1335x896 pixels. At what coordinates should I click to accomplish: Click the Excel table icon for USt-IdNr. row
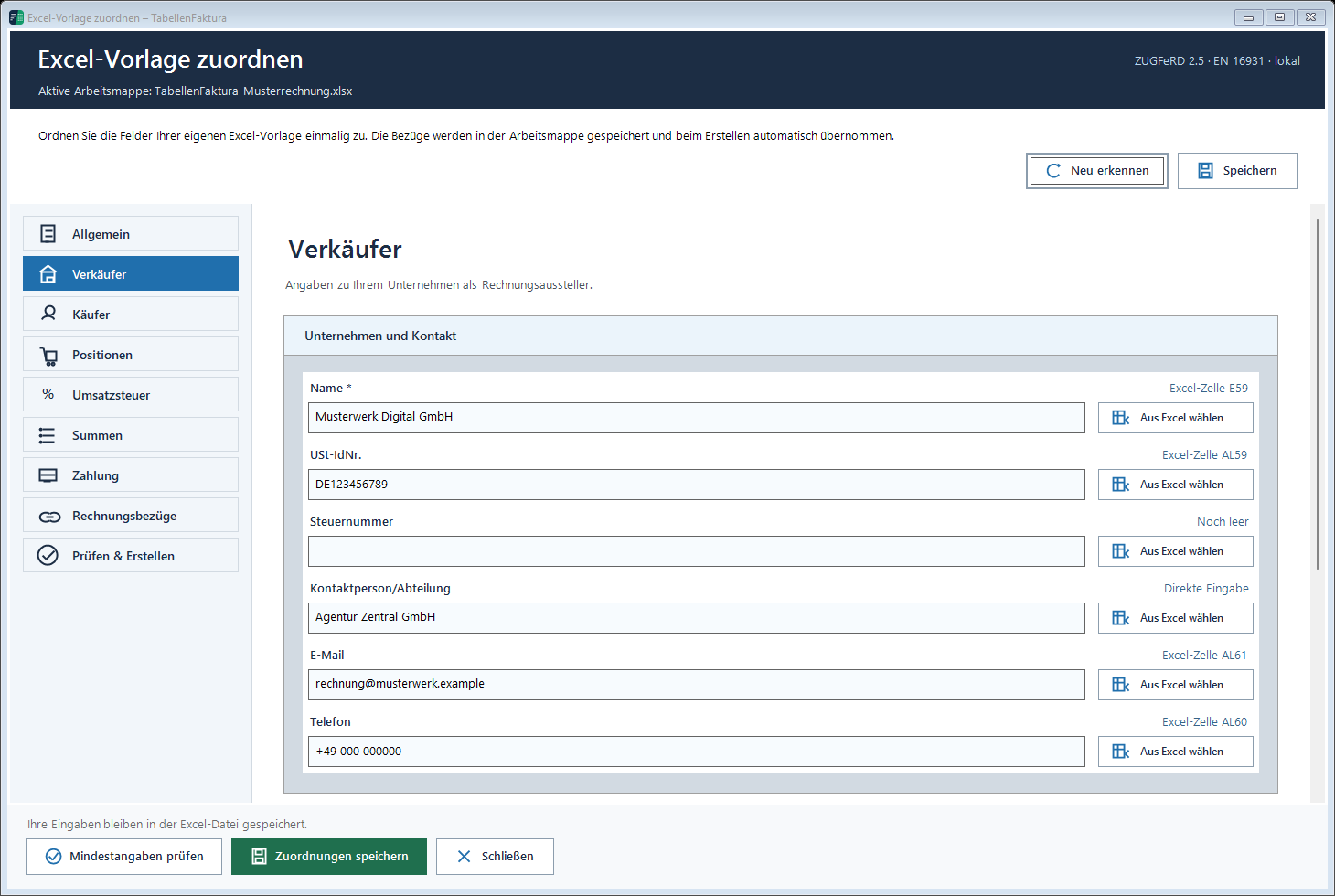click(x=1121, y=485)
